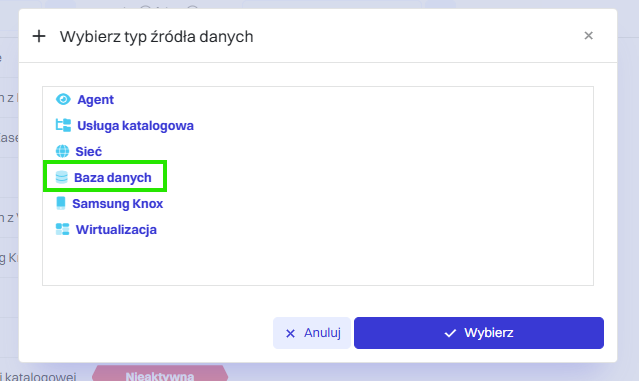
Task: Select the Samsung Knox entry
Action: click(x=117, y=203)
